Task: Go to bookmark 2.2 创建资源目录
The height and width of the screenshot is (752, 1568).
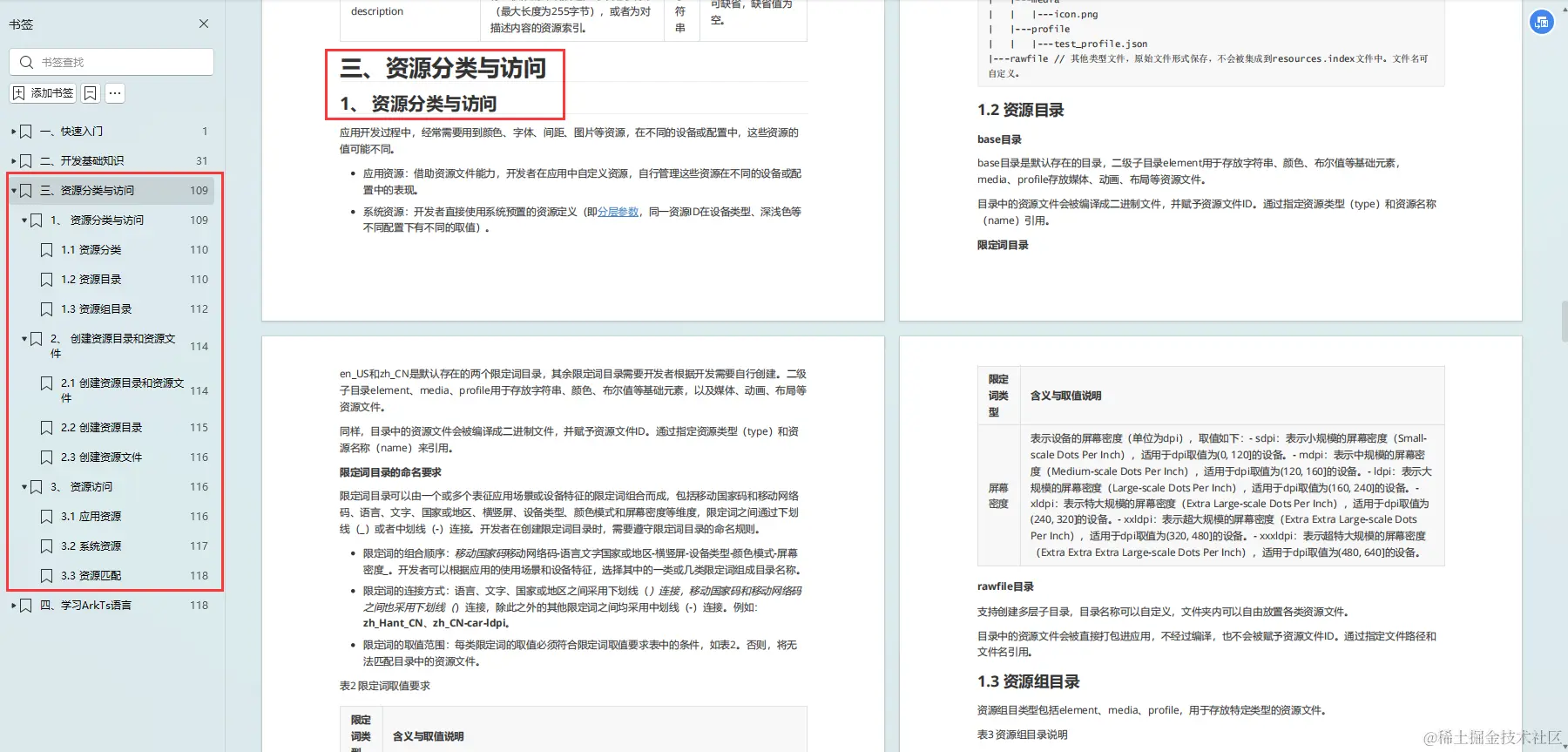Action: click(102, 428)
